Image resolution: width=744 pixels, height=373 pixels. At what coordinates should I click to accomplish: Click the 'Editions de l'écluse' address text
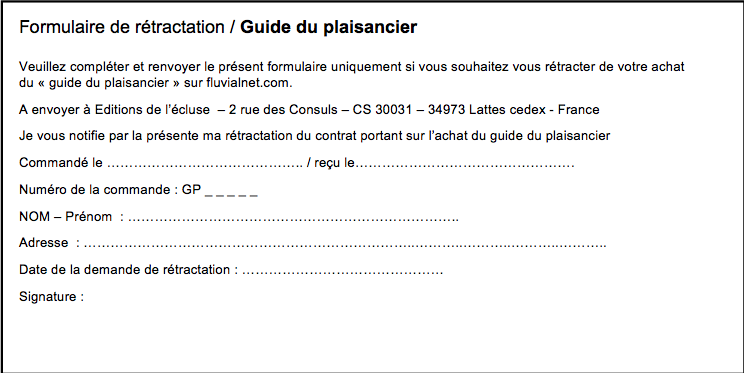(152, 110)
